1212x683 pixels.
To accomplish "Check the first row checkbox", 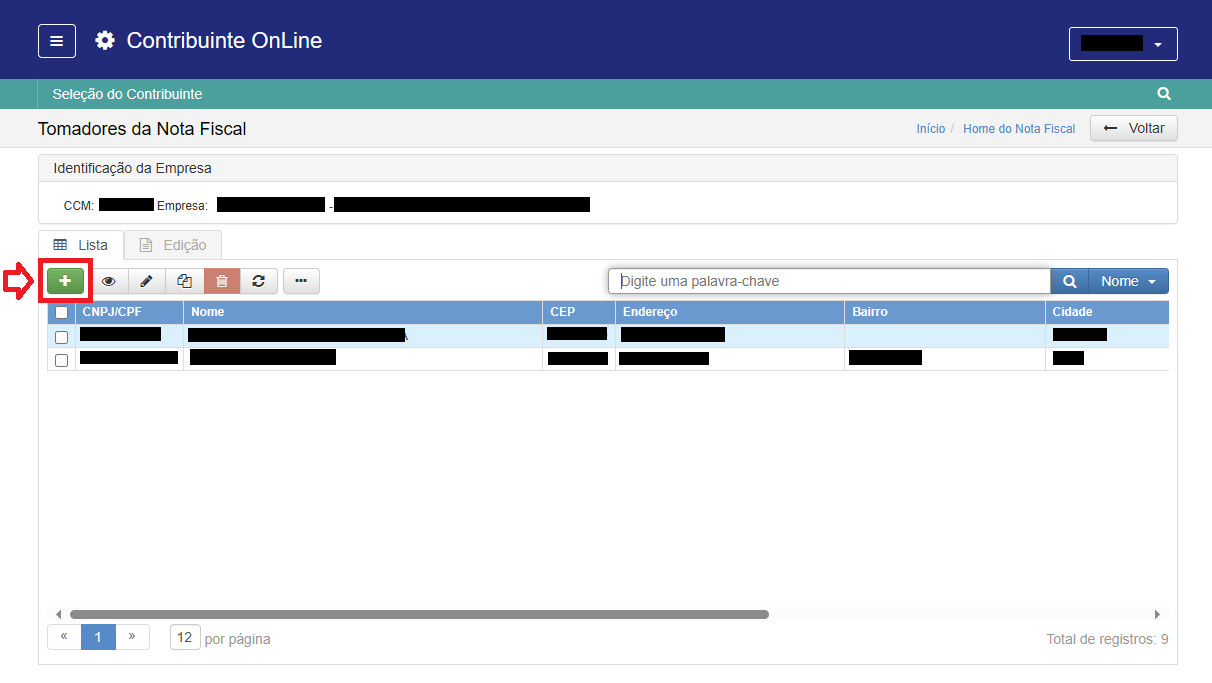I will [61, 337].
